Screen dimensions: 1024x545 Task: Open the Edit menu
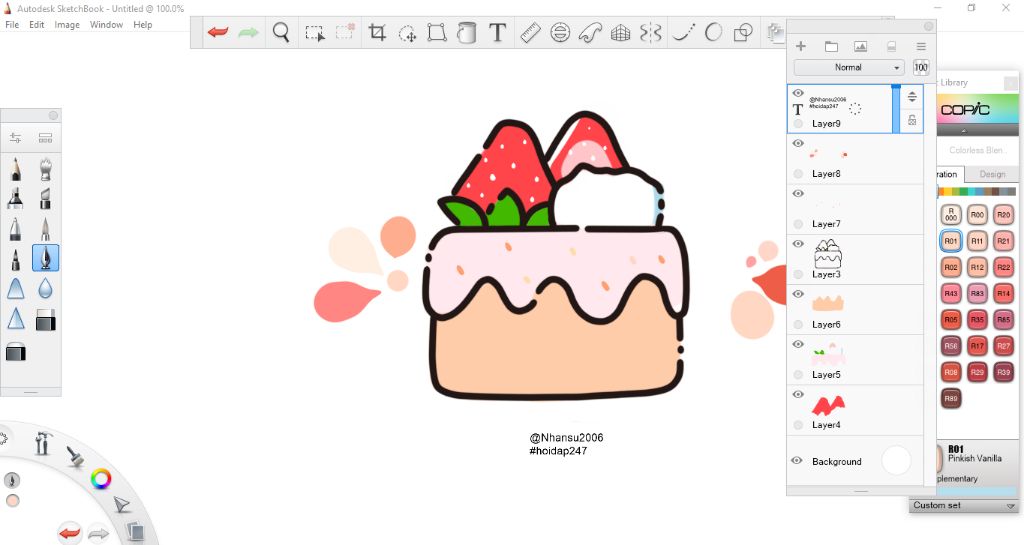click(x=37, y=24)
